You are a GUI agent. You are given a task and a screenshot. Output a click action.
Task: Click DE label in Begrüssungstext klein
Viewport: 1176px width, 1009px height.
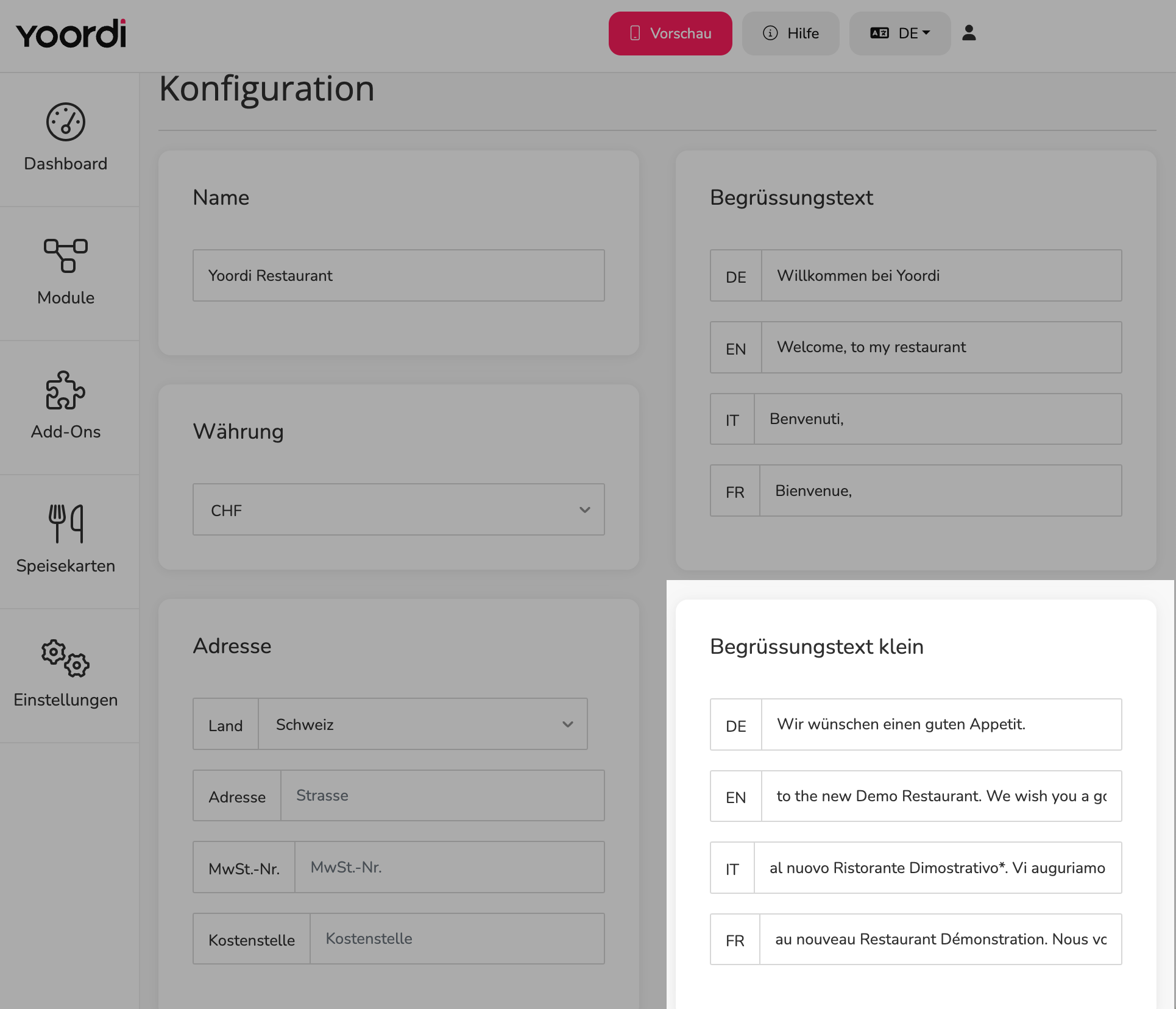point(736,726)
